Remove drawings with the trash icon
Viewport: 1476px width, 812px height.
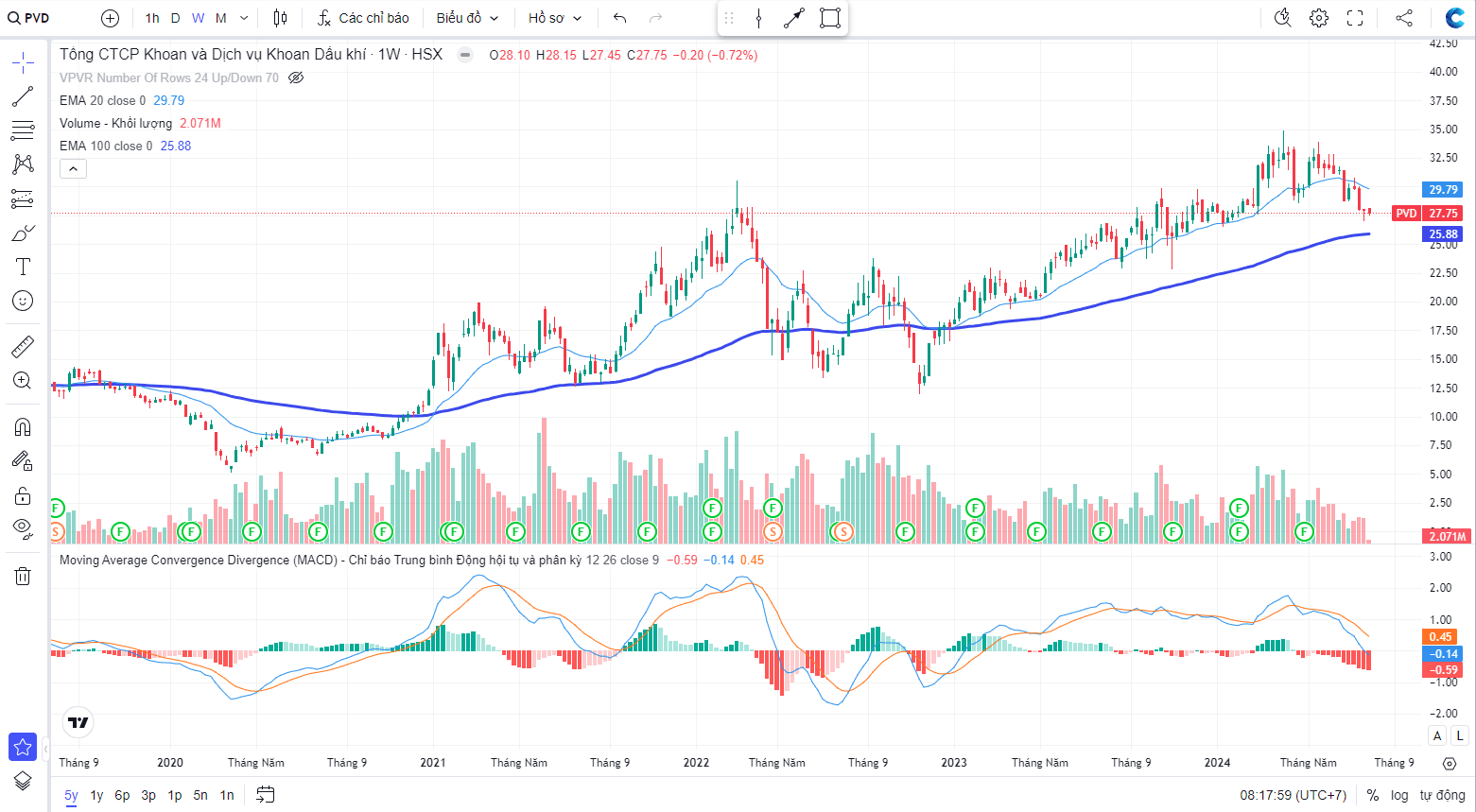pyautogui.click(x=23, y=576)
